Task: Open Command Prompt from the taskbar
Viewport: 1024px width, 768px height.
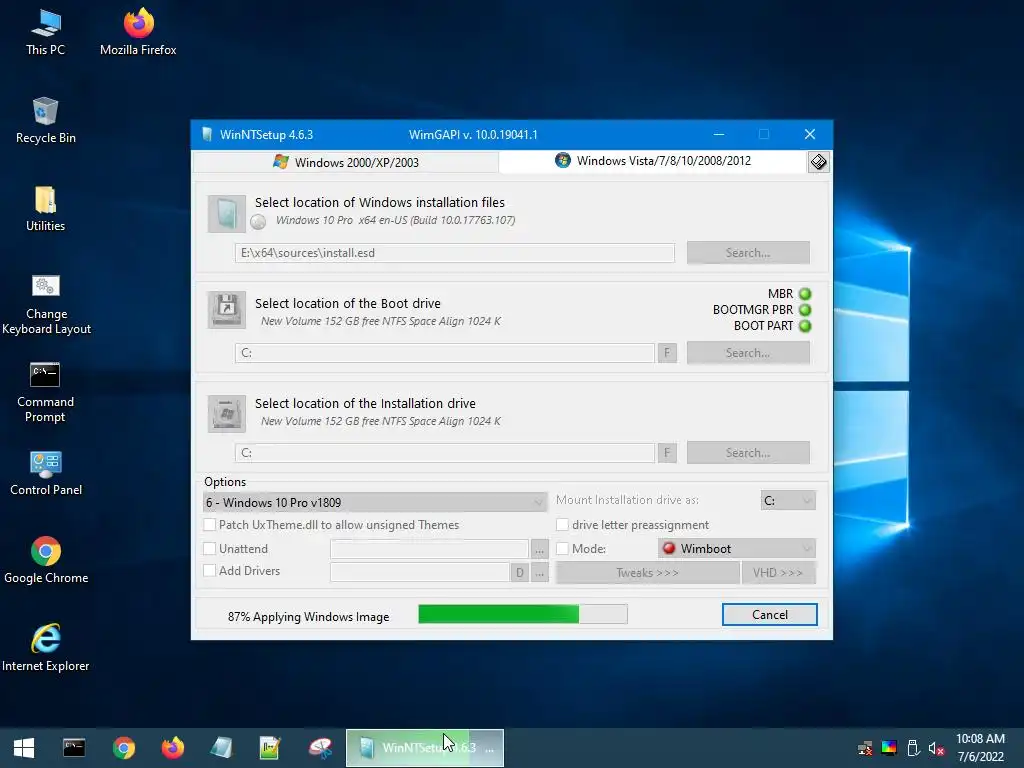Action: [74, 748]
